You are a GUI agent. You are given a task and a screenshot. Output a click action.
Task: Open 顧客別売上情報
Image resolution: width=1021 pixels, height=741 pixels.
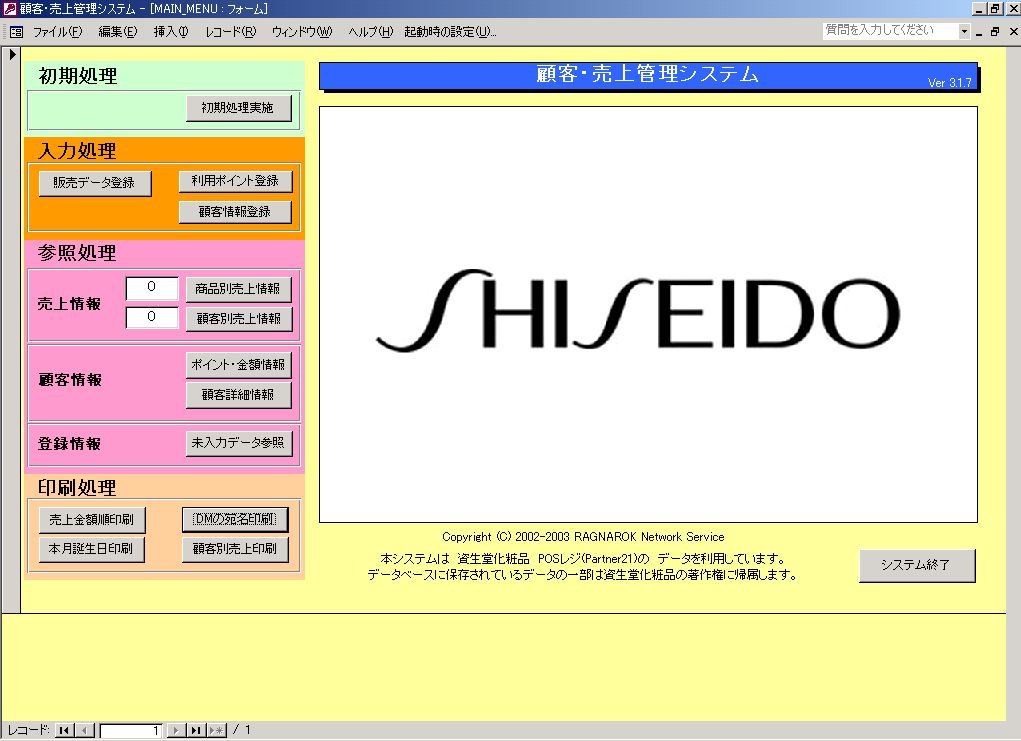coord(238,319)
